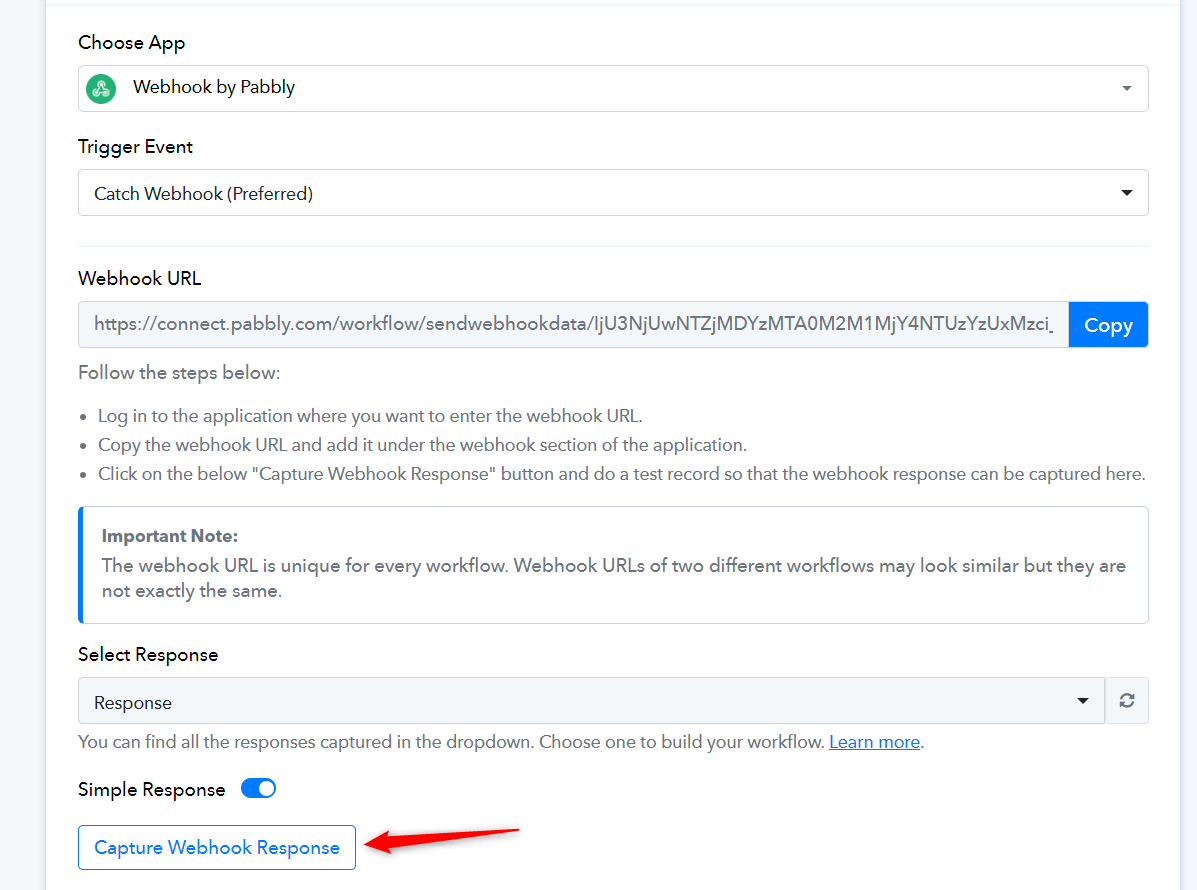Click the Choose App label
This screenshot has height=890, width=1197.
[x=131, y=43]
